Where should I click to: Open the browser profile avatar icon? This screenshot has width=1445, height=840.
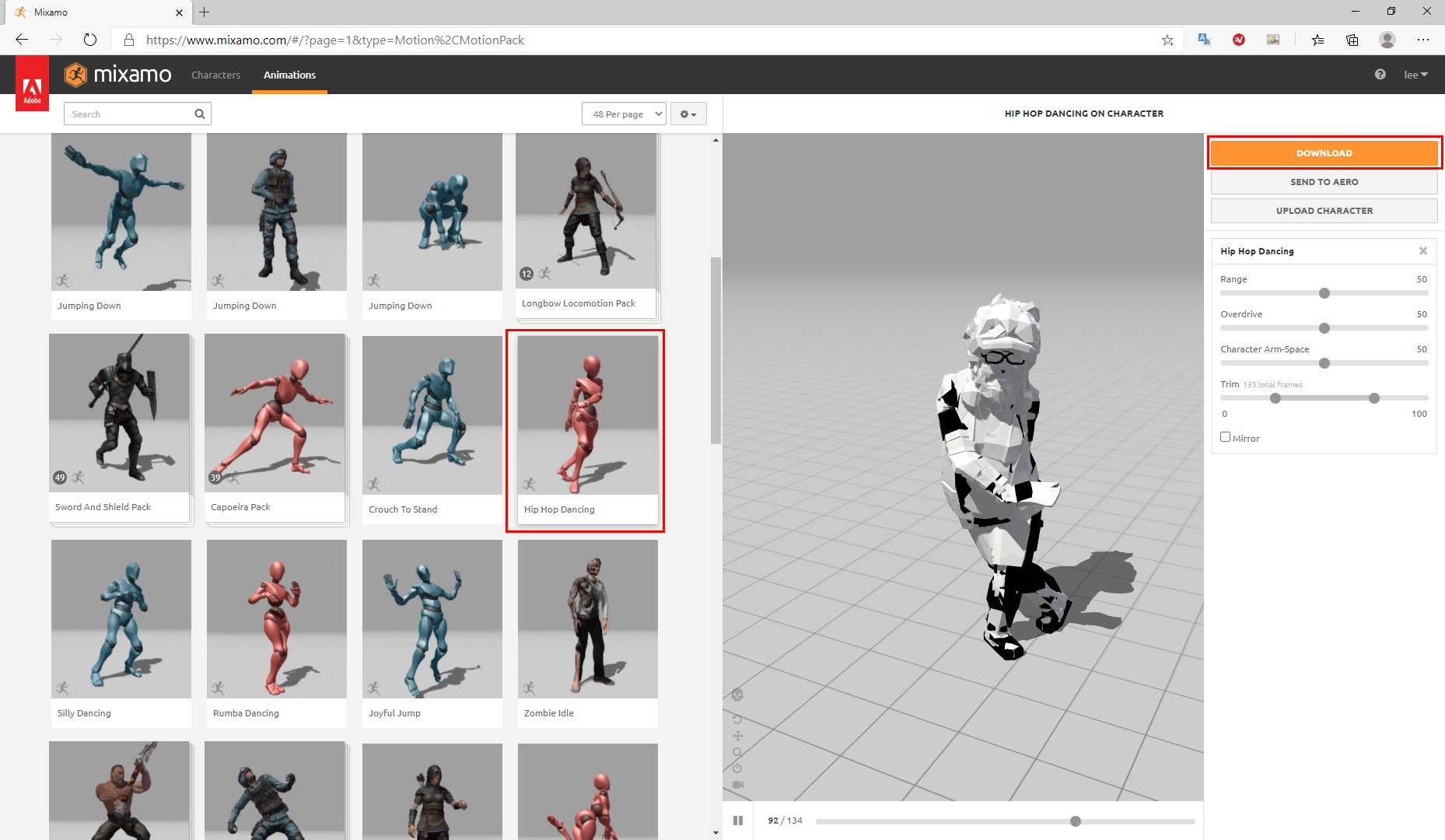pyautogui.click(x=1387, y=40)
